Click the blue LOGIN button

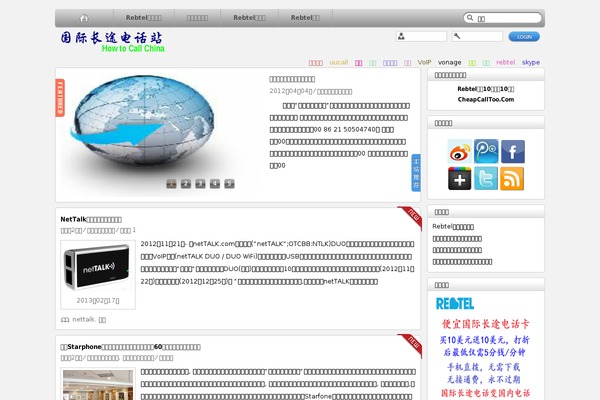(x=524, y=37)
